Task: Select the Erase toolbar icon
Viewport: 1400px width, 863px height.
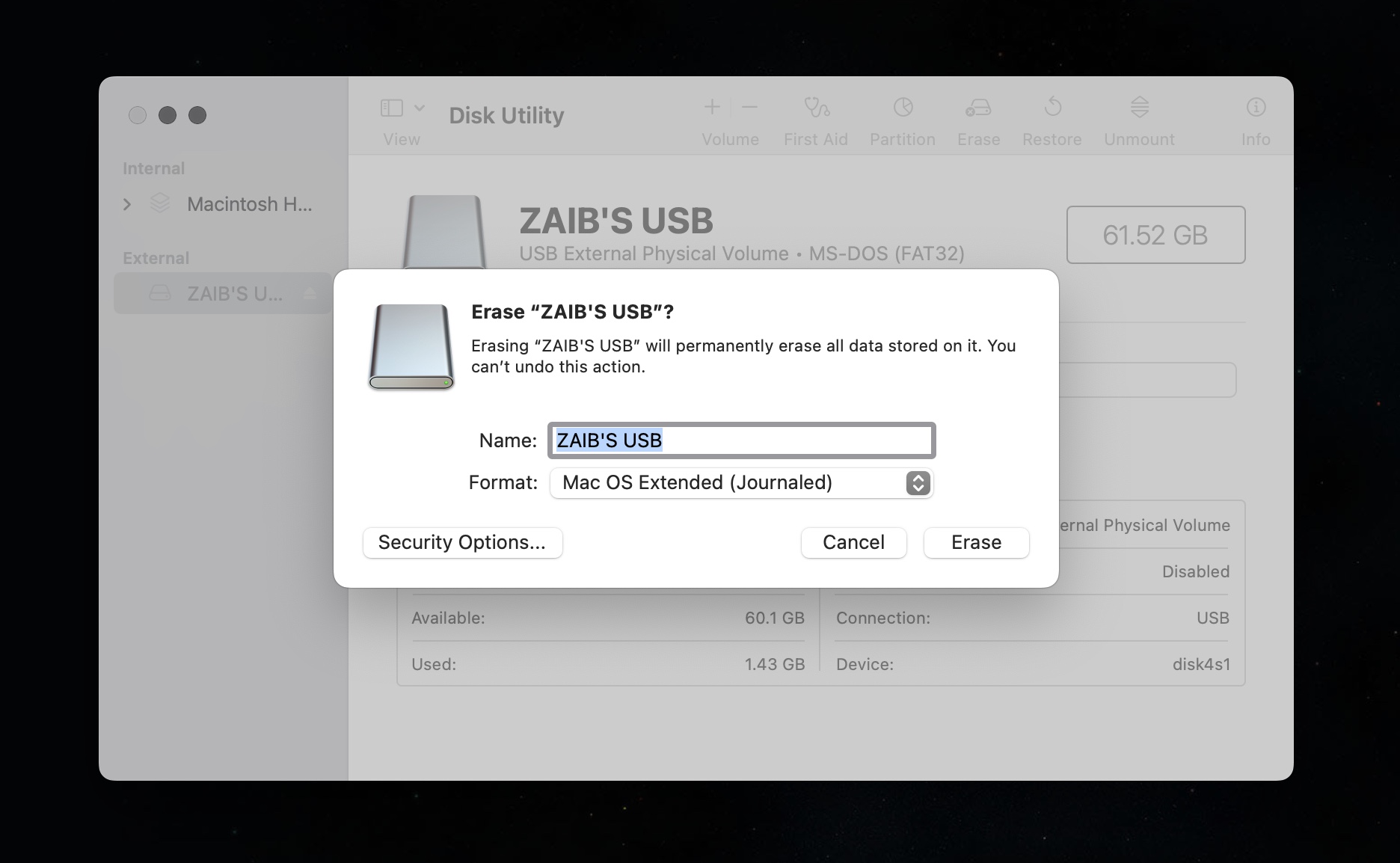Action: (978, 108)
